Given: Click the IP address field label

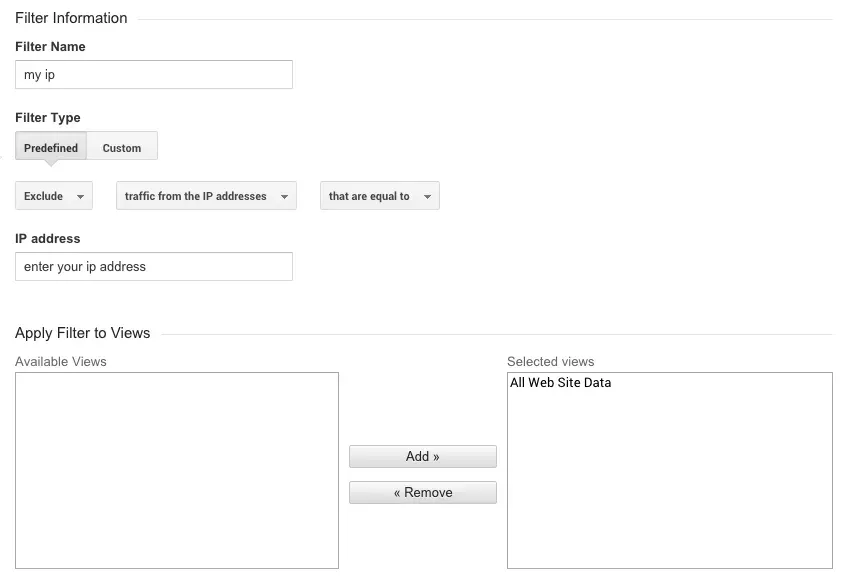Looking at the screenshot, I should pyautogui.click(x=47, y=238).
